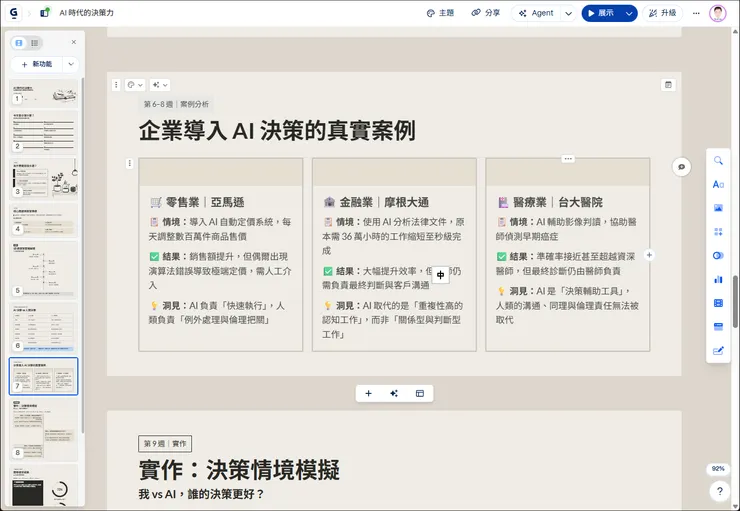Click the subtitle 我 vs AI，誰的決策更好？
This screenshot has width=740, height=511.
click(201, 494)
